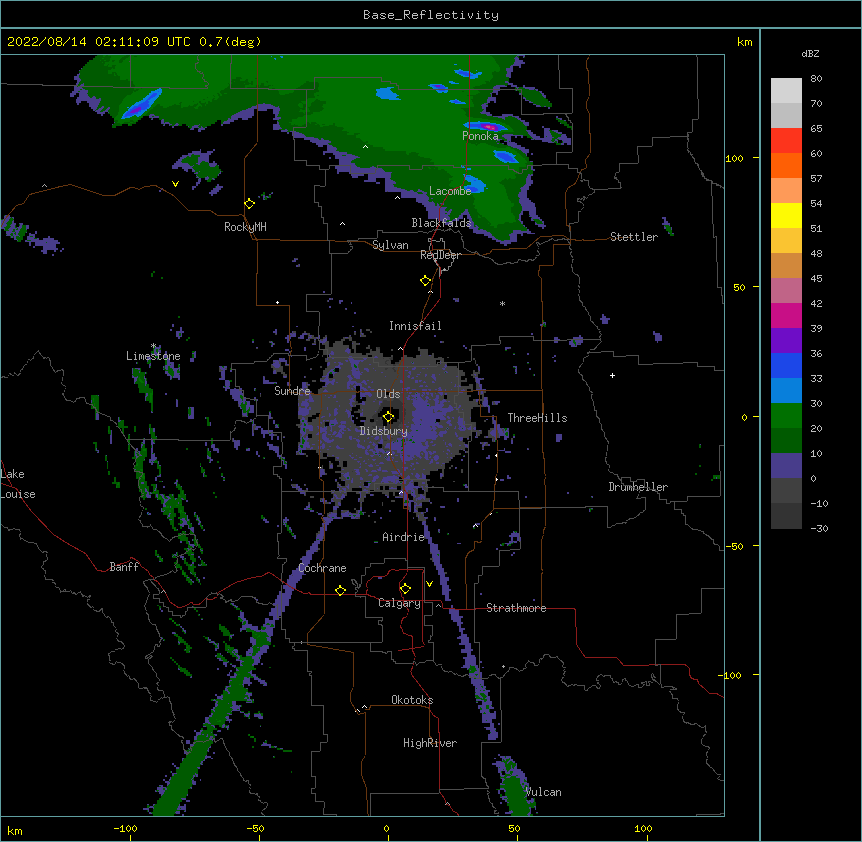Click the HighRiver label
Viewport: 862px width, 842px height.
(430, 743)
